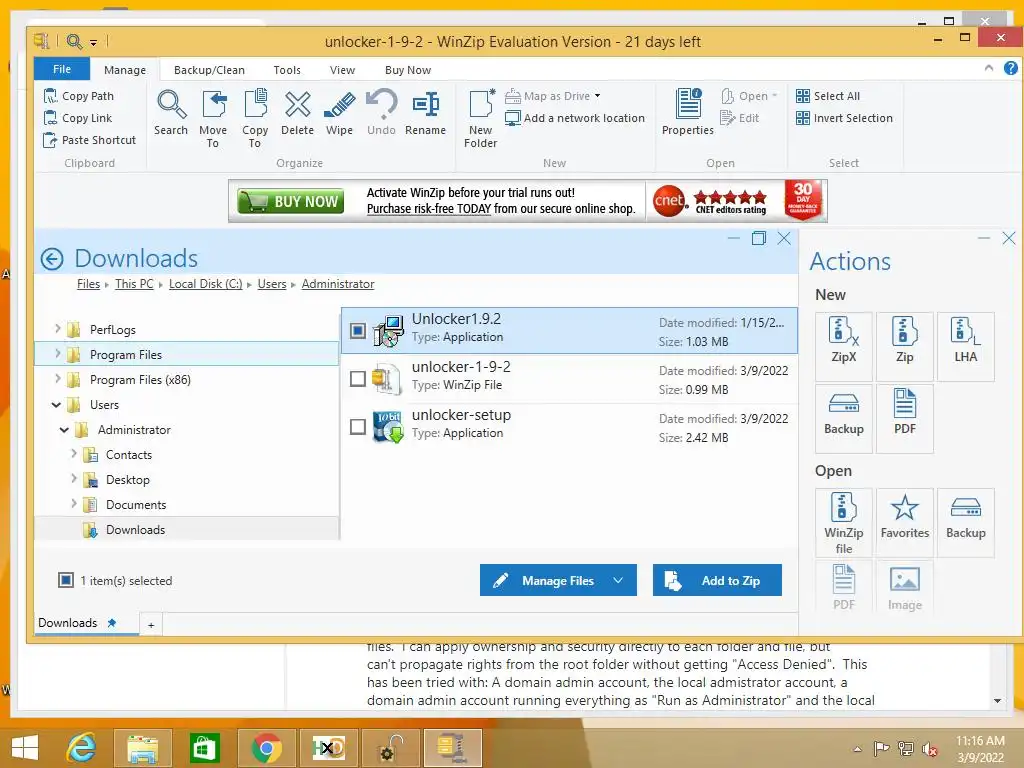Select the Wipe tool

pos(339,112)
